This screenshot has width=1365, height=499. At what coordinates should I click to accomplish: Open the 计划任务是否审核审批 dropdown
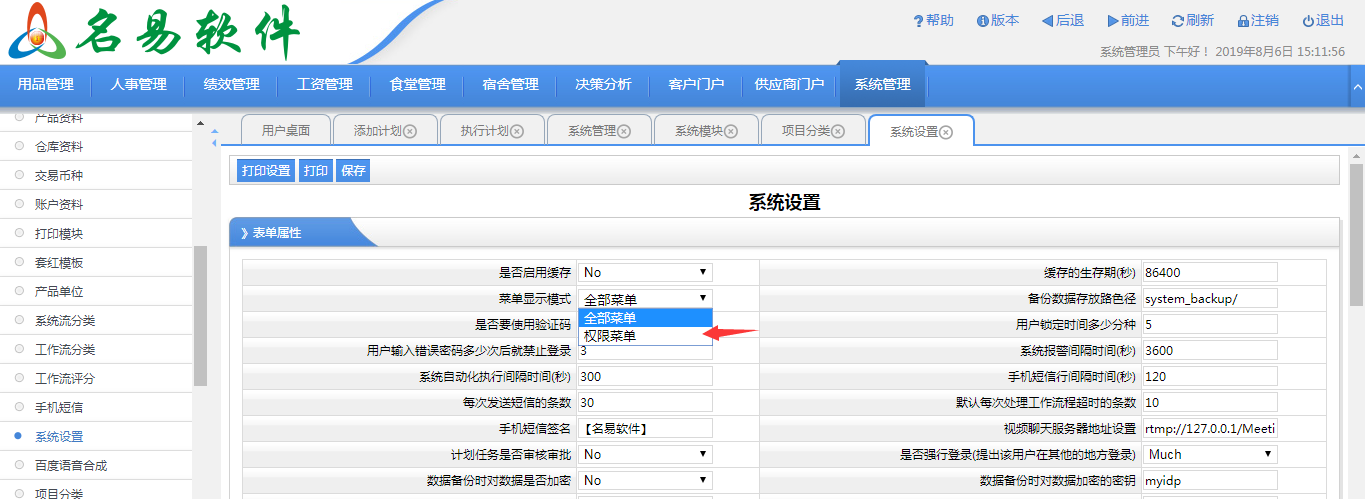point(645,454)
